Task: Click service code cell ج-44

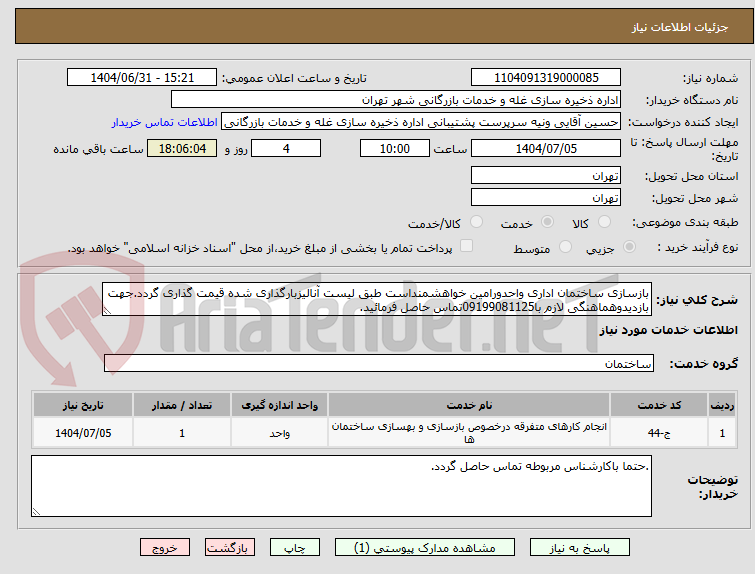Action: coord(659,433)
